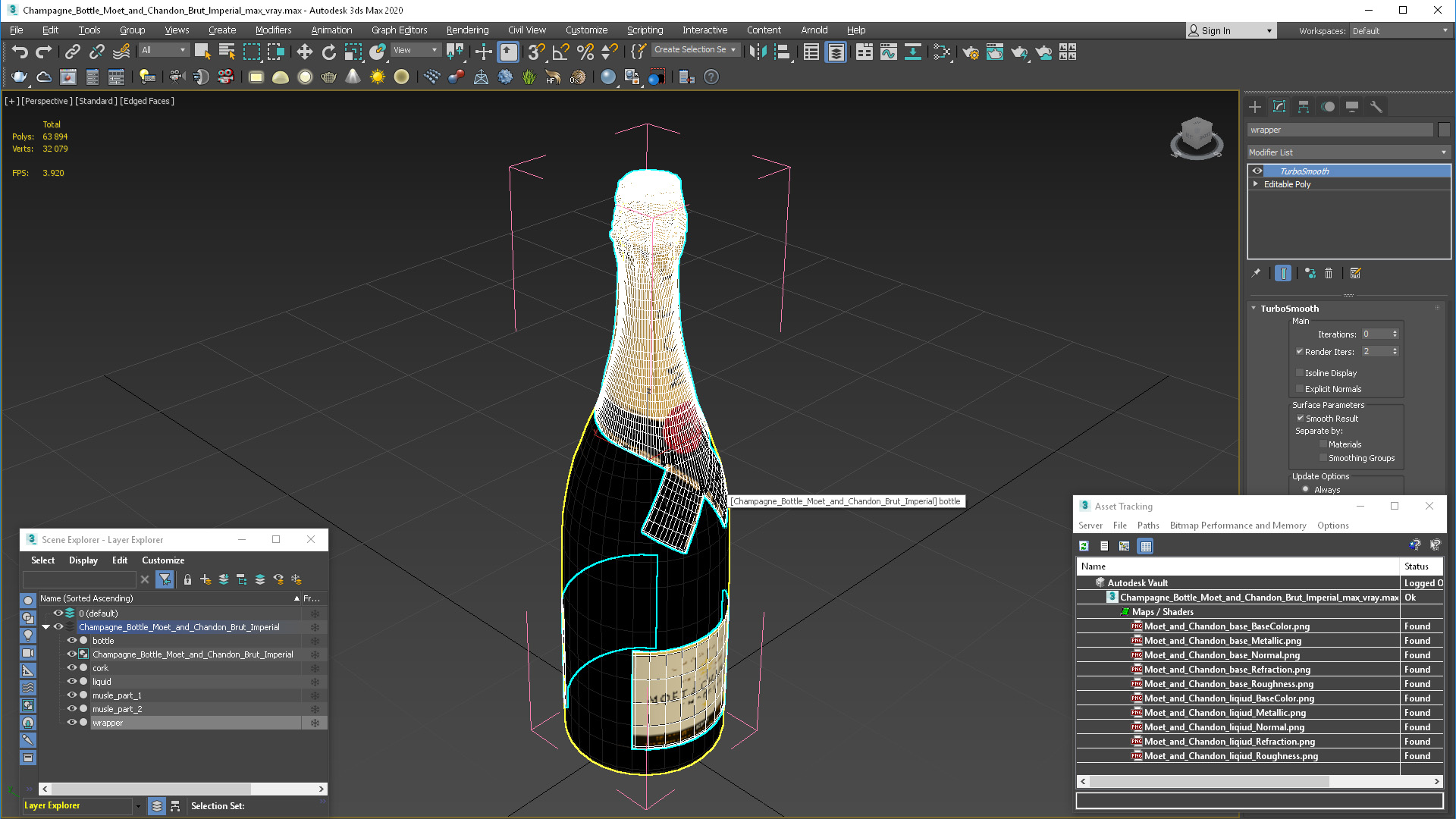
Task: Click the lock icon in Scene Explorer
Action: tap(187, 579)
